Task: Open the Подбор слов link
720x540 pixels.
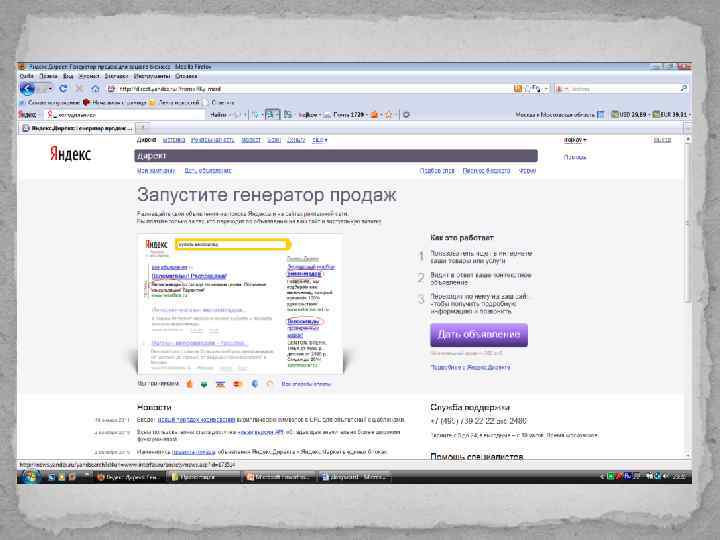Action: point(437,171)
